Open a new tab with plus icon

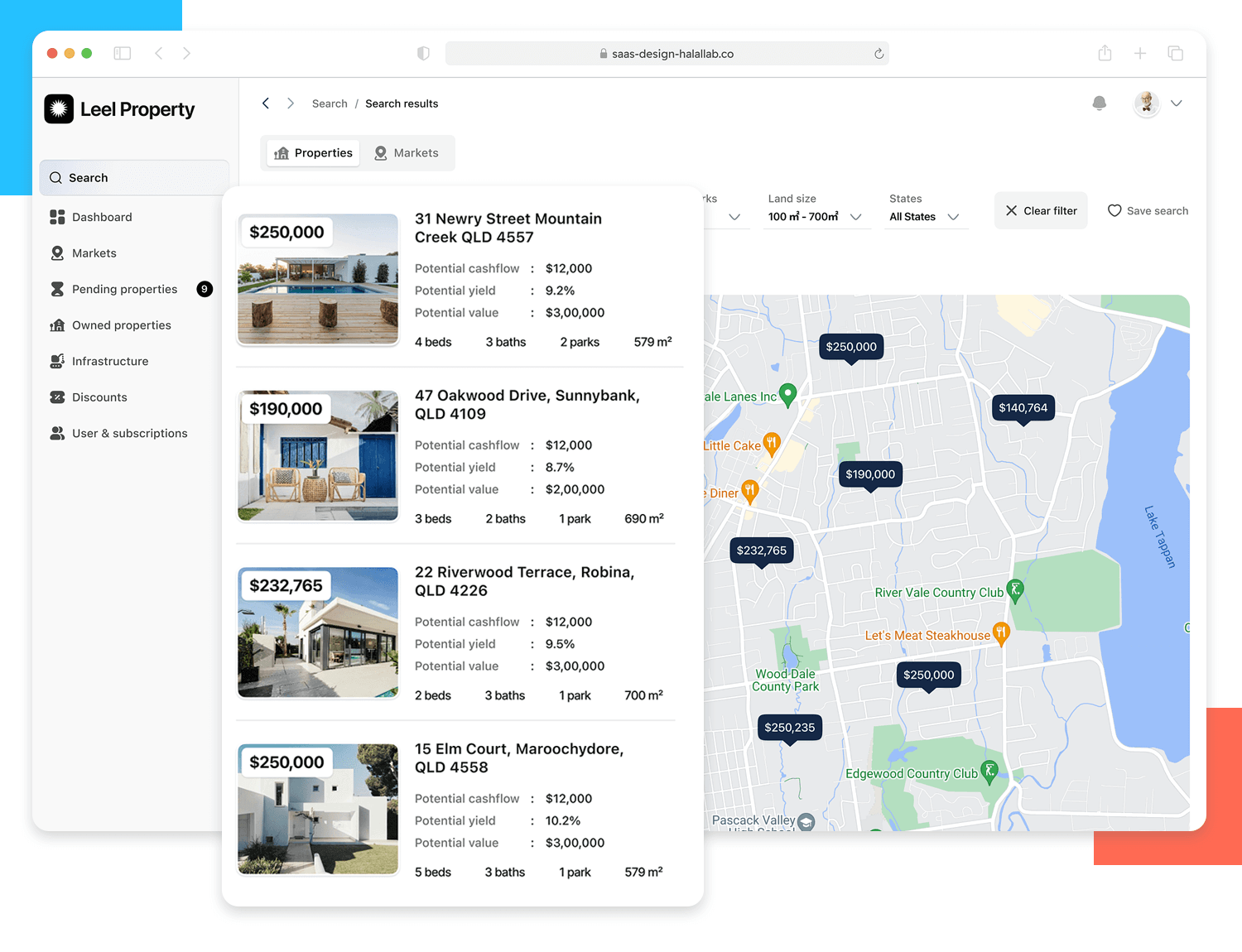(1140, 53)
